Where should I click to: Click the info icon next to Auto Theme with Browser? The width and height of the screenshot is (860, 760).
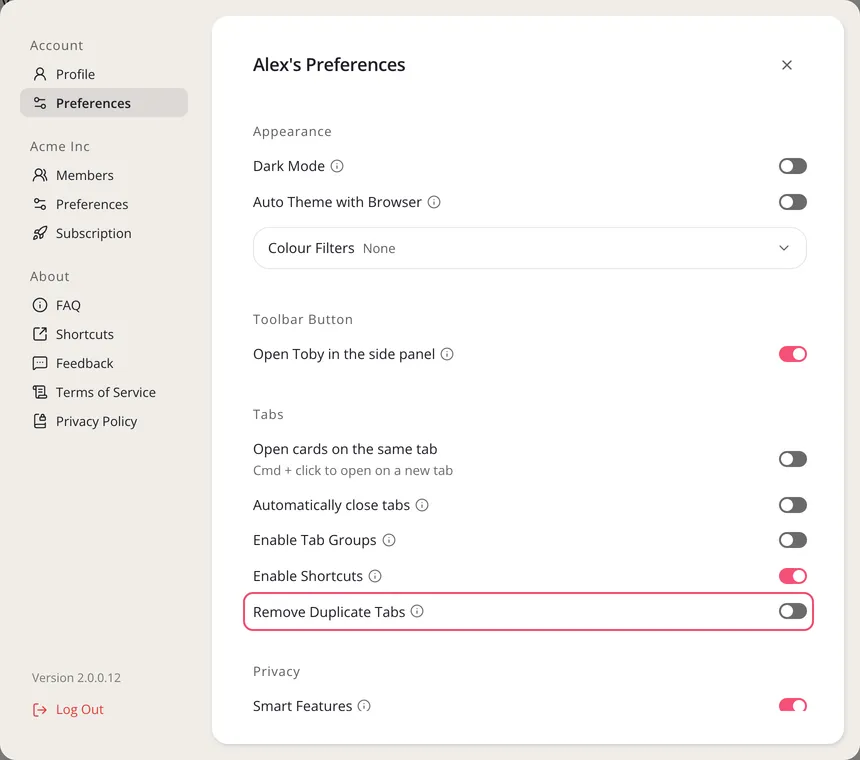tap(434, 202)
